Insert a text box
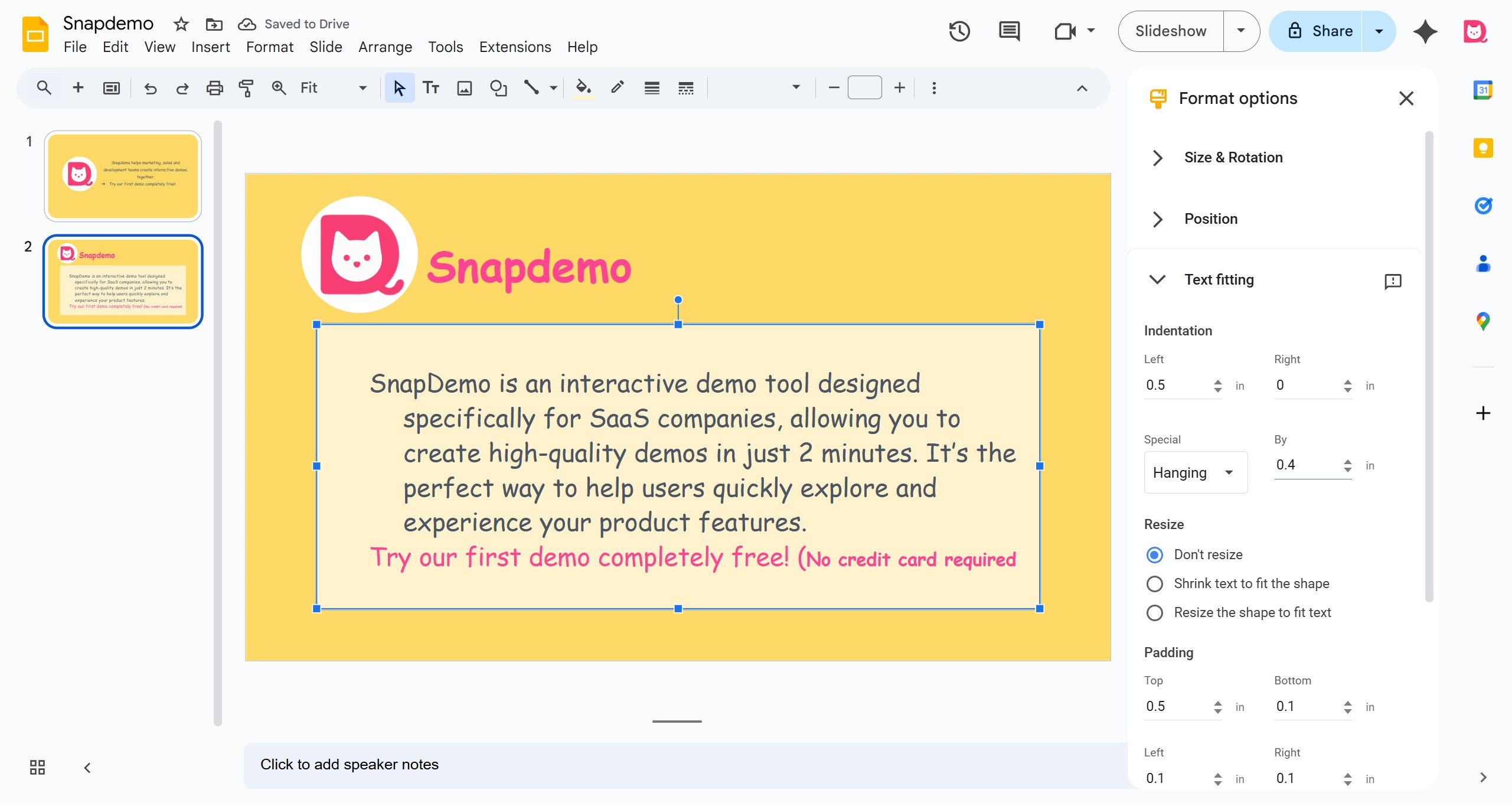Image resolution: width=1512 pixels, height=806 pixels. 431,88
